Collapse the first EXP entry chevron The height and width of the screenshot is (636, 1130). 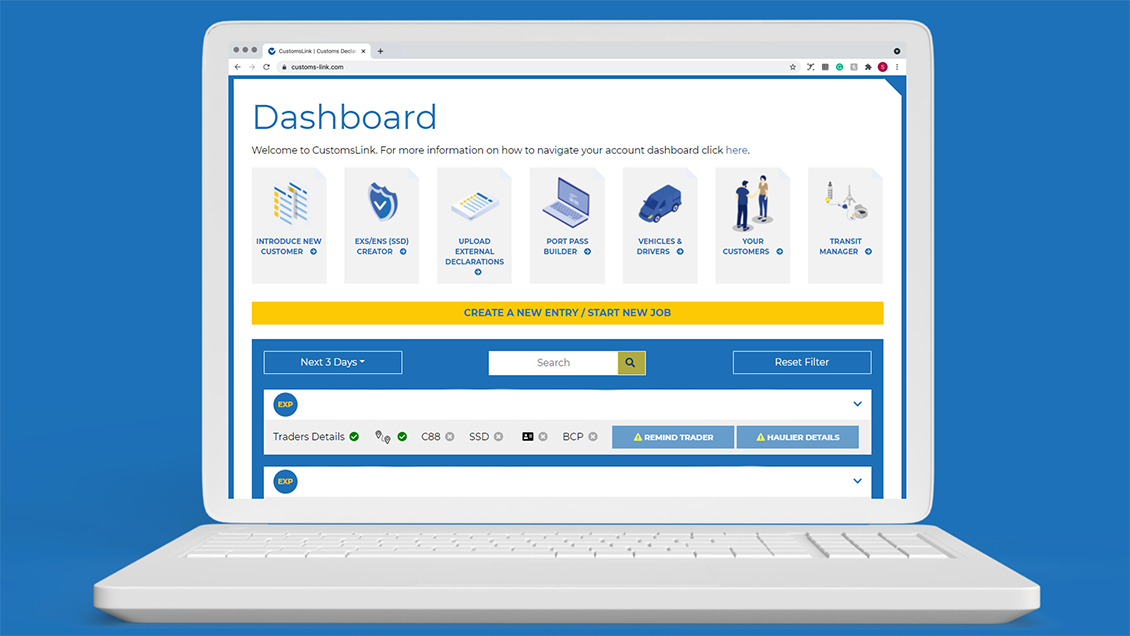(x=858, y=404)
